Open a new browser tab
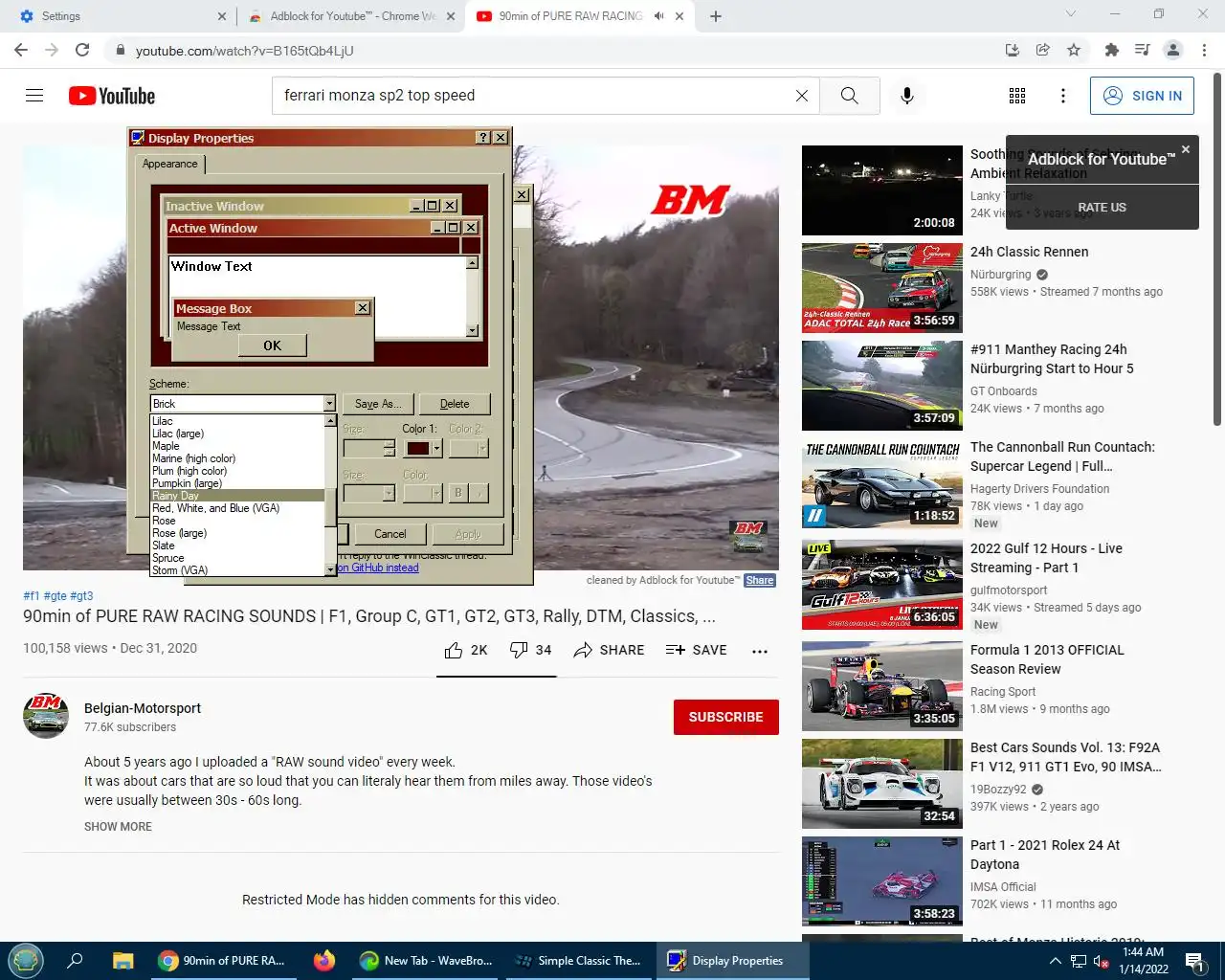Screen dimensions: 1225x980 point(716,16)
